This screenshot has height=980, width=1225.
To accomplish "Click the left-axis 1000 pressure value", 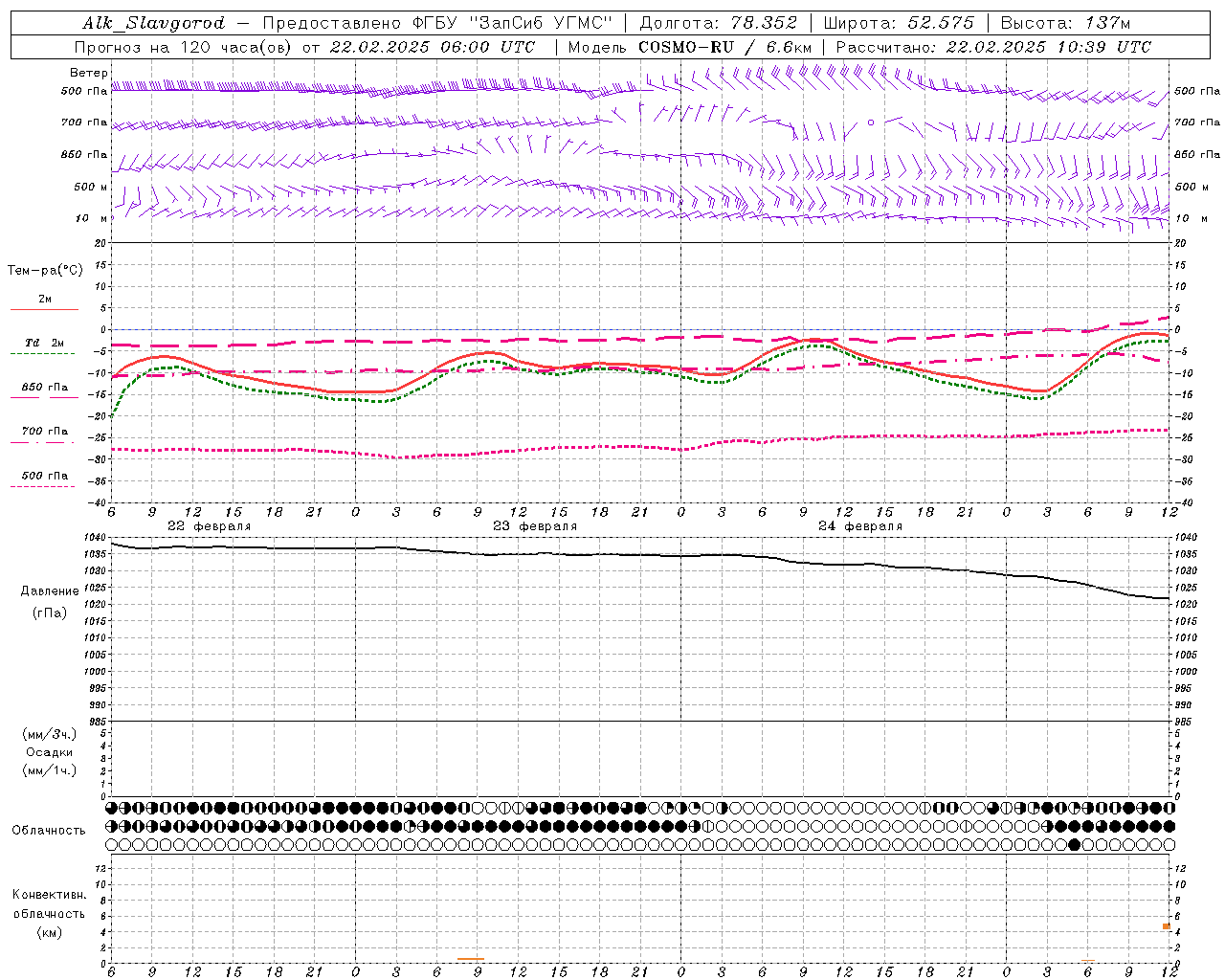I will coord(96,672).
